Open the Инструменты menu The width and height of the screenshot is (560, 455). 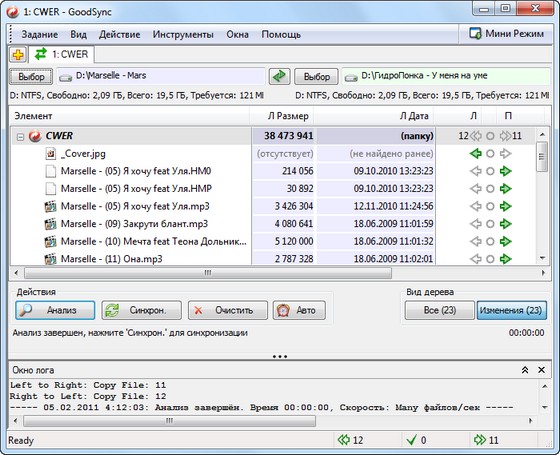183,35
